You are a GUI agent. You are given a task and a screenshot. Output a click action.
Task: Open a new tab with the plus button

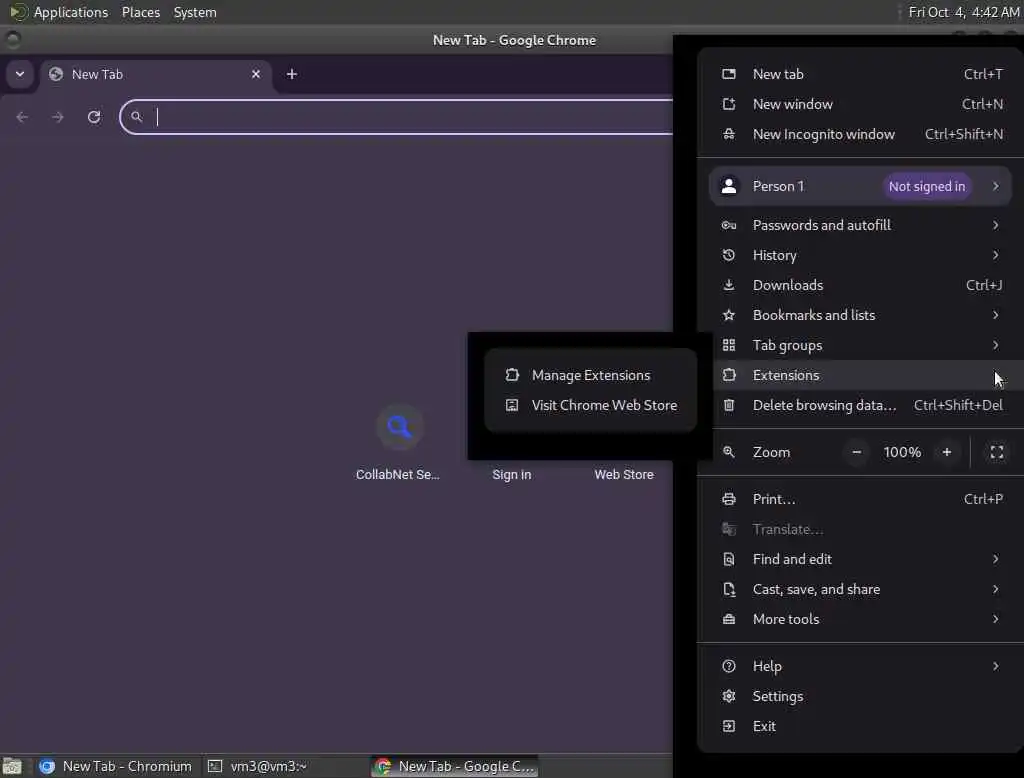[292, 74]
